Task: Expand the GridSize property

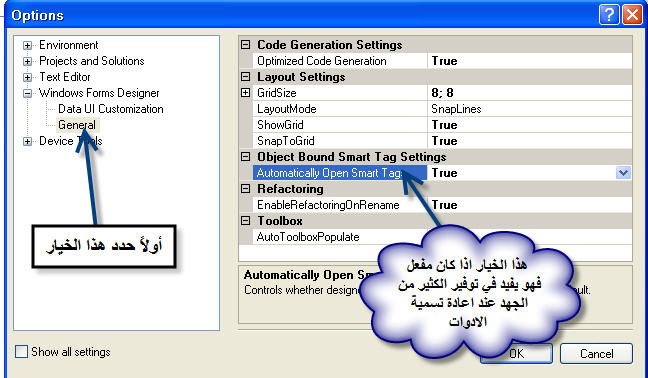Action: tap(245, 93)
